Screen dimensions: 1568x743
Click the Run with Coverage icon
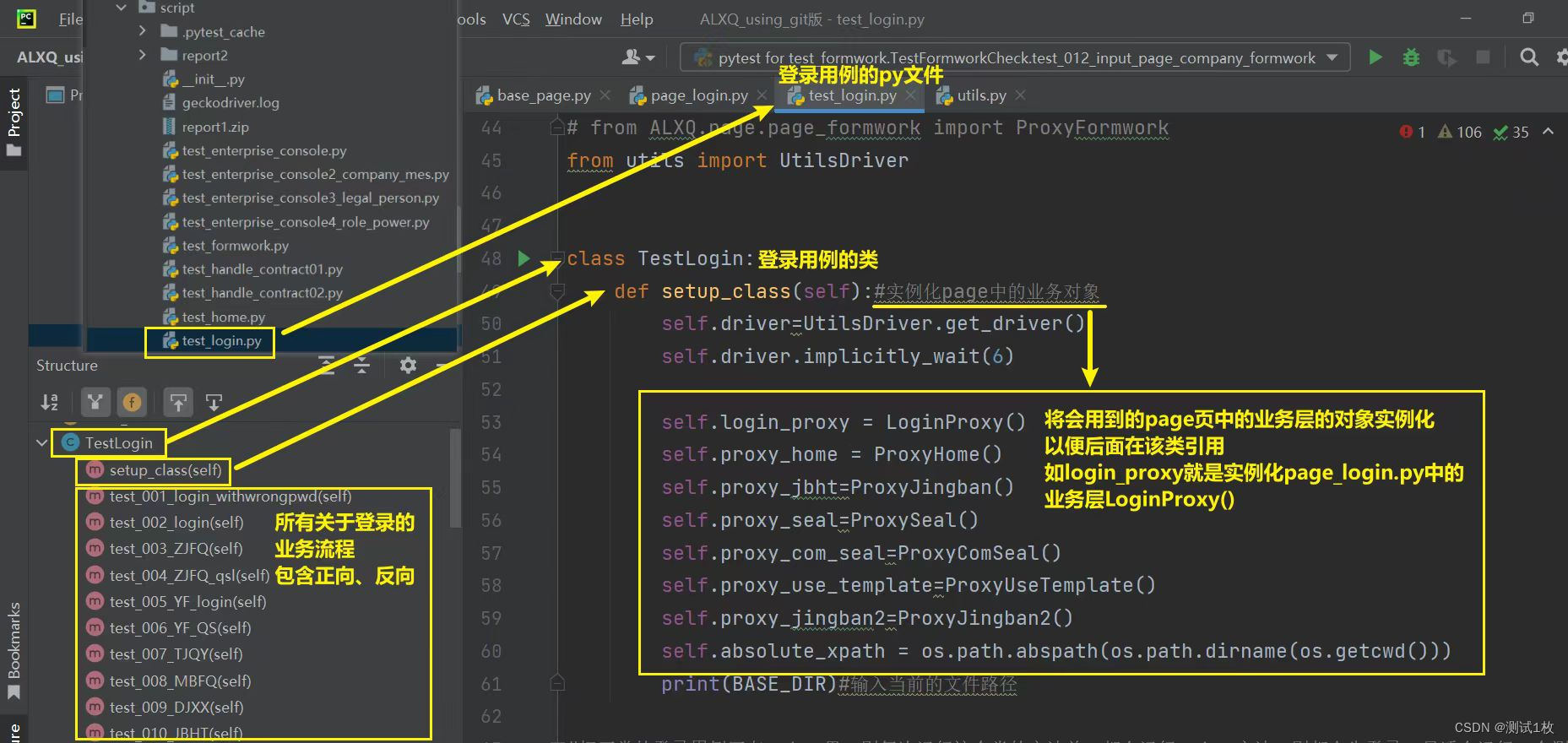[1446, 57]
